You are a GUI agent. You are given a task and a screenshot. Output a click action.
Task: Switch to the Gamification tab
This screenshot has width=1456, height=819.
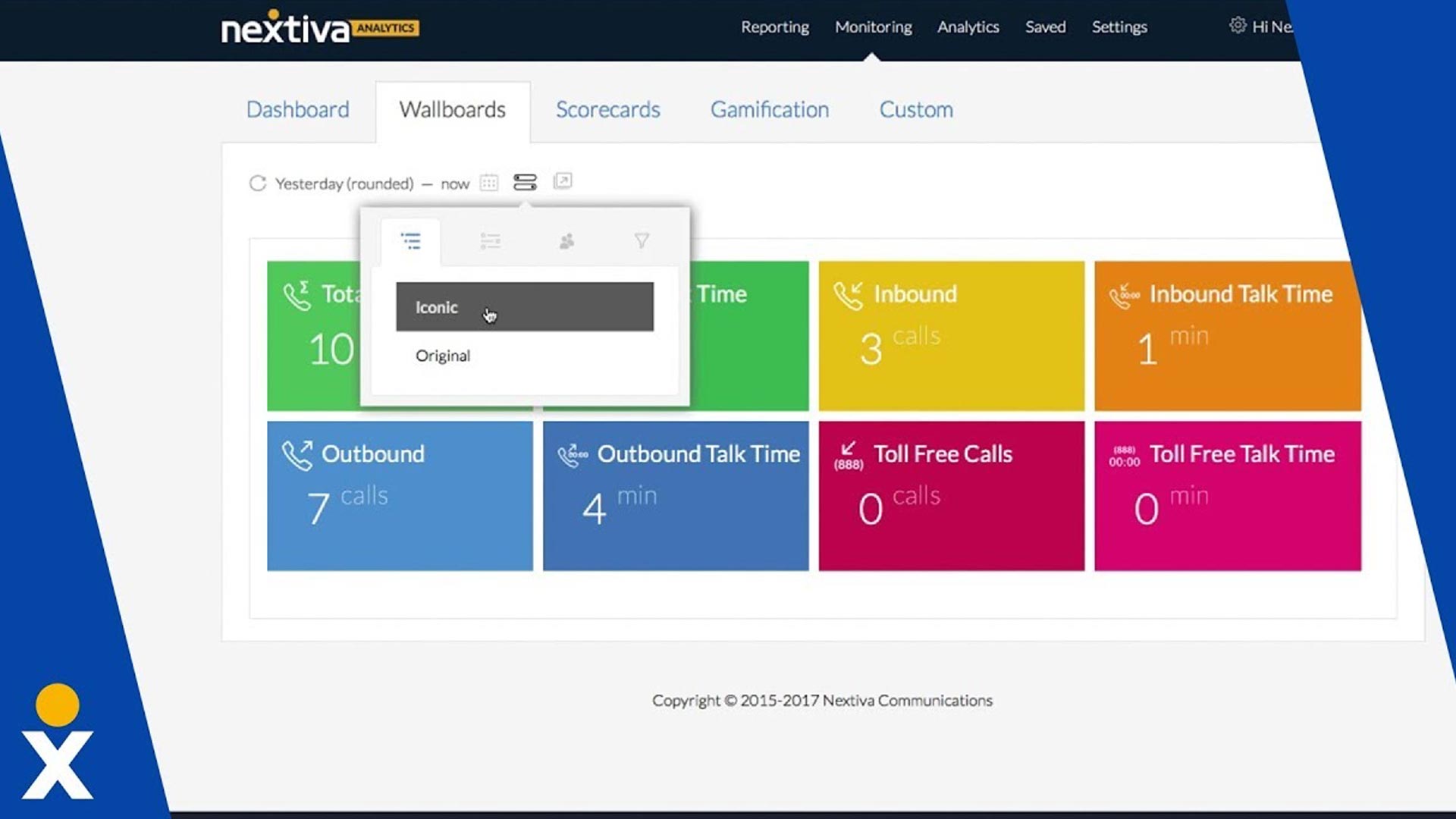[770, 110]
